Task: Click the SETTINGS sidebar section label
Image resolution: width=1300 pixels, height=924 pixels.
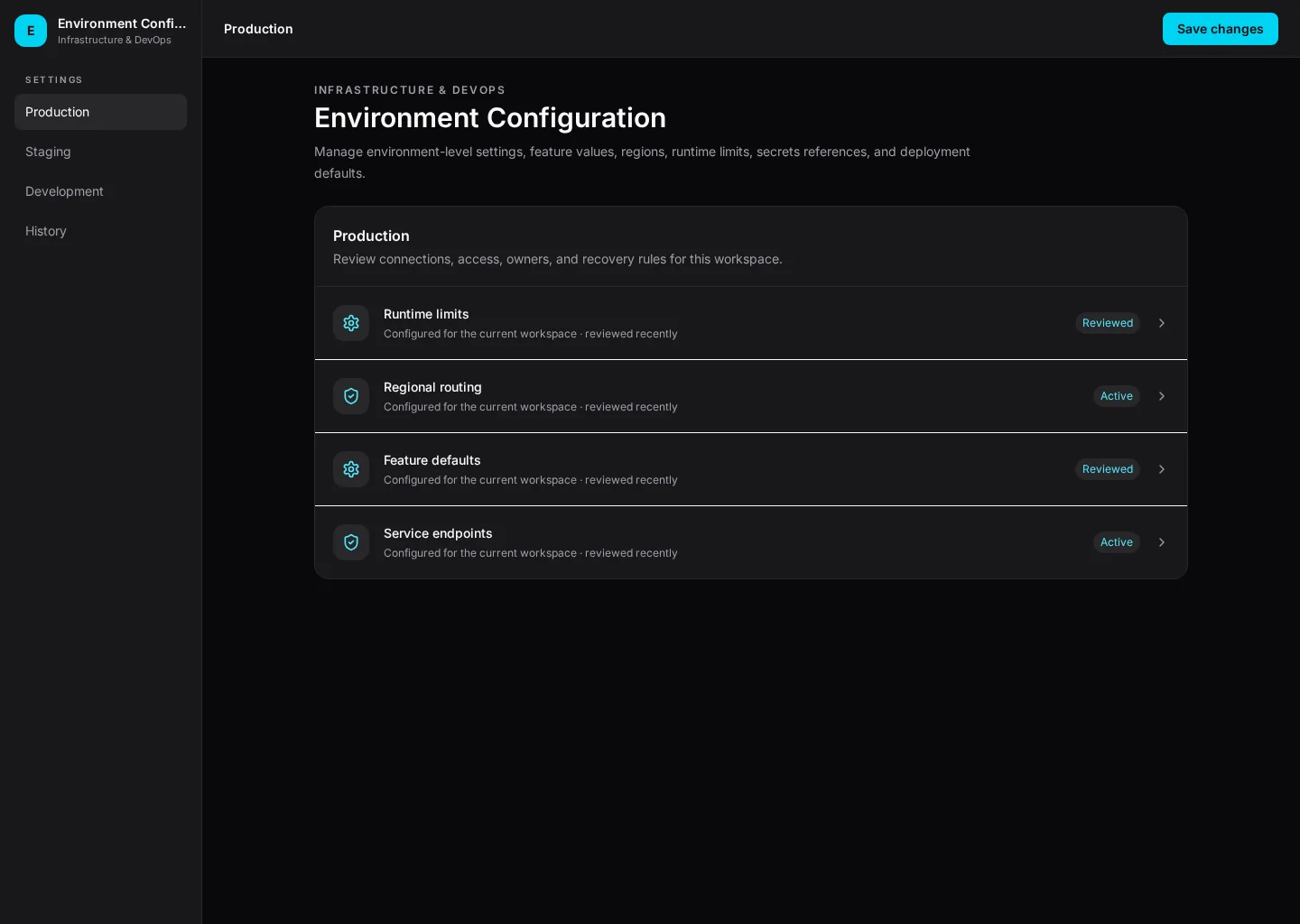Action: [x=54, y=80]
